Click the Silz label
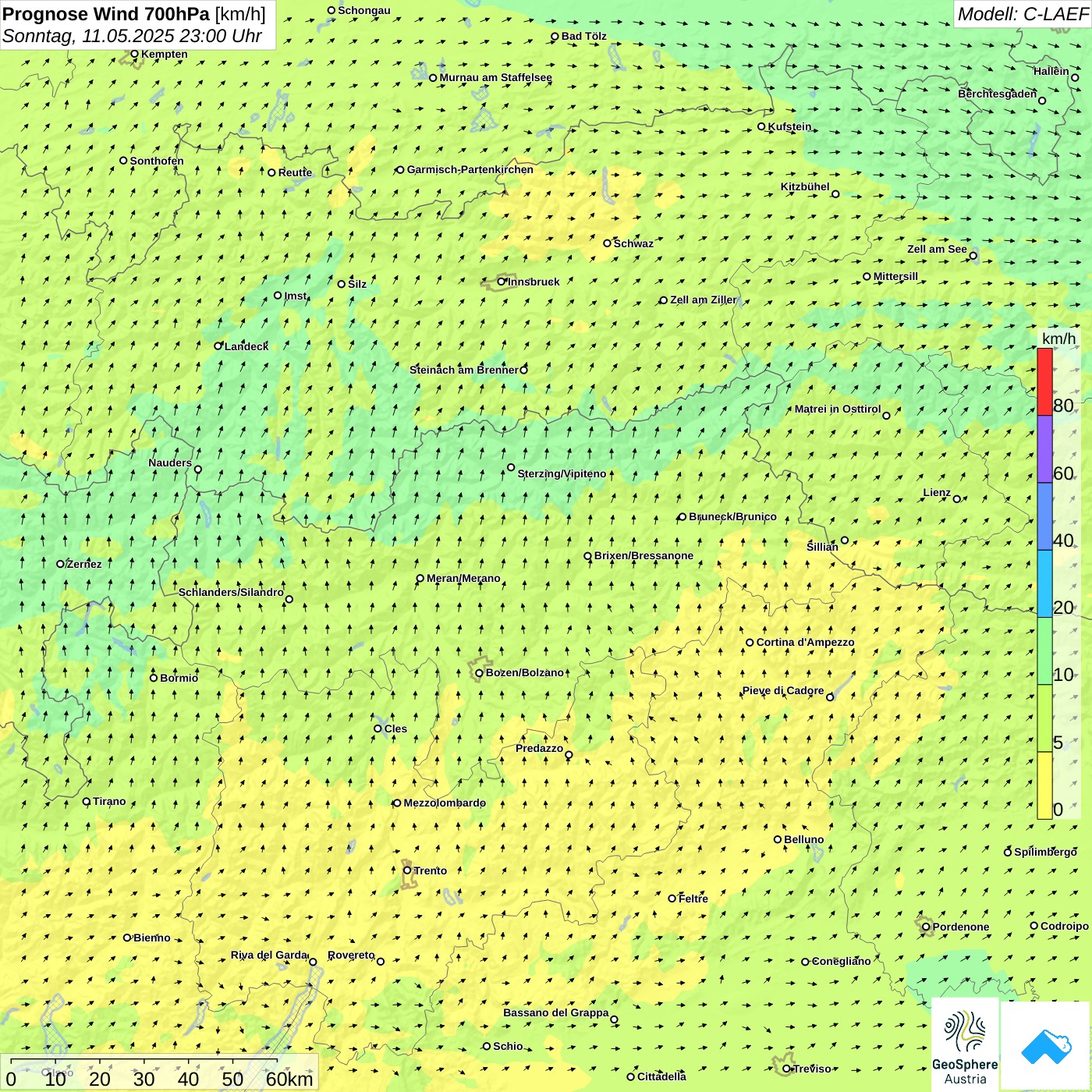1092x1092 pixels. [x=357, y=284]
